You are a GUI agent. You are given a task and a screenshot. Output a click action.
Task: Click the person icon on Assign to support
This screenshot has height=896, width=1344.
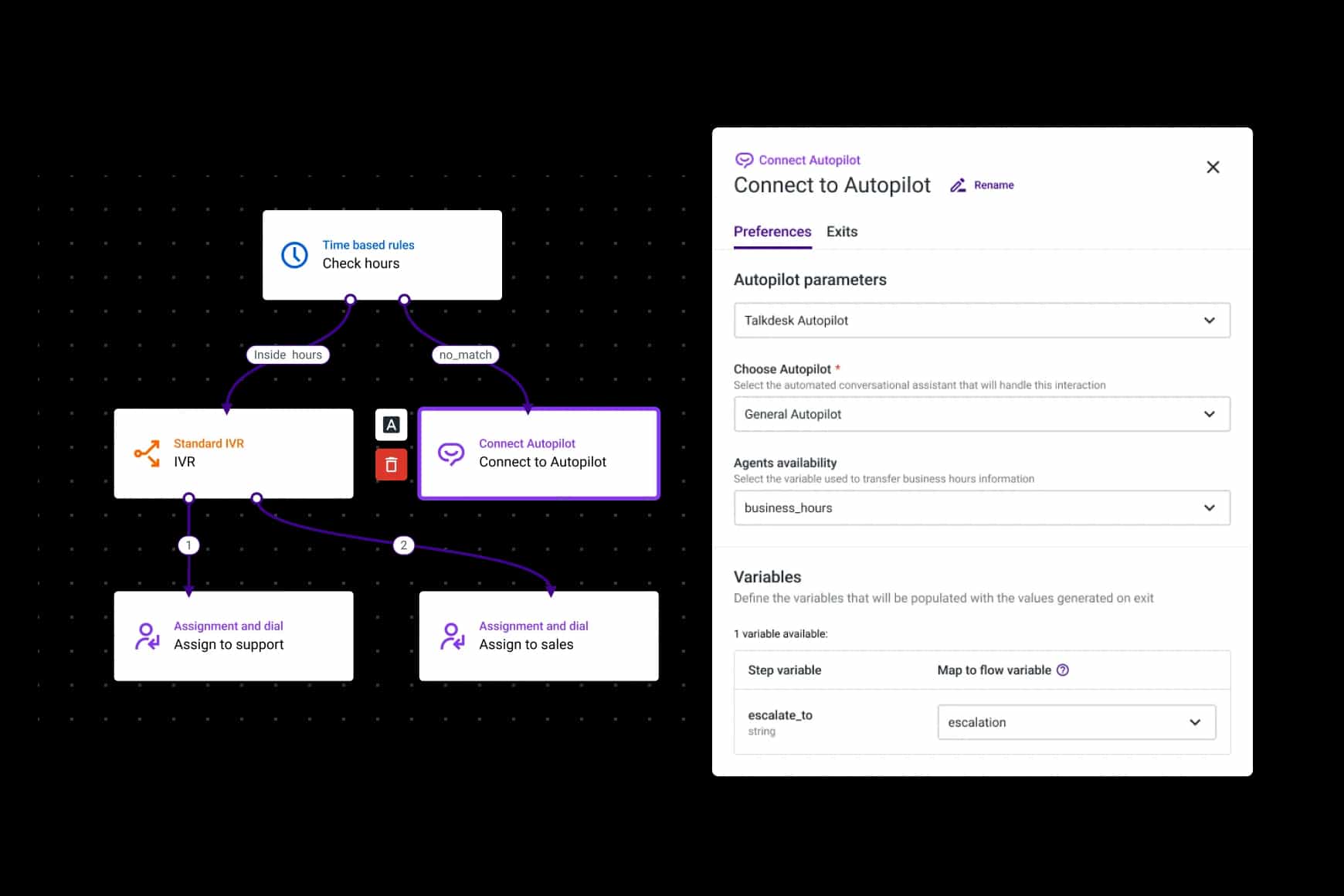145,636
